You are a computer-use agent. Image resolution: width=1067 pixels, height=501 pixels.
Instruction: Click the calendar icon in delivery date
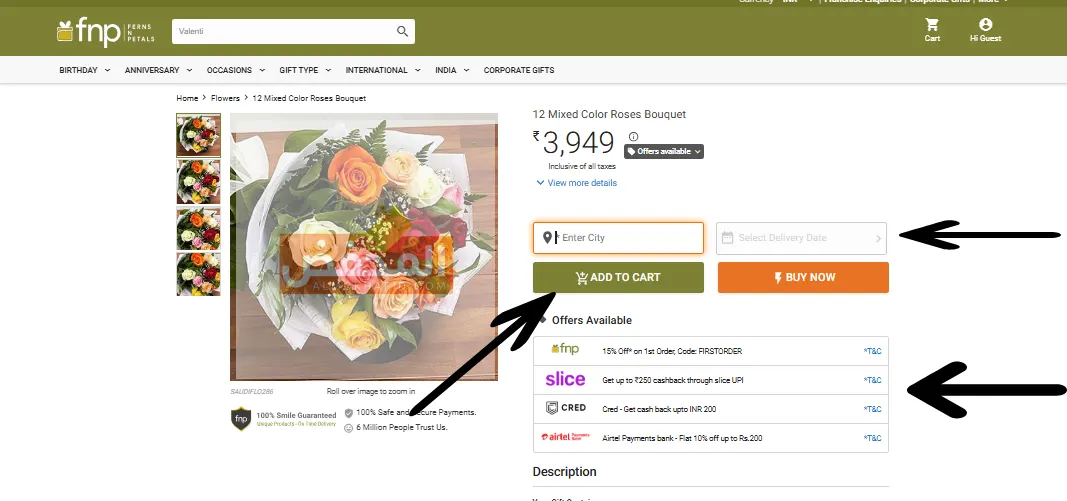click(727, 238)
